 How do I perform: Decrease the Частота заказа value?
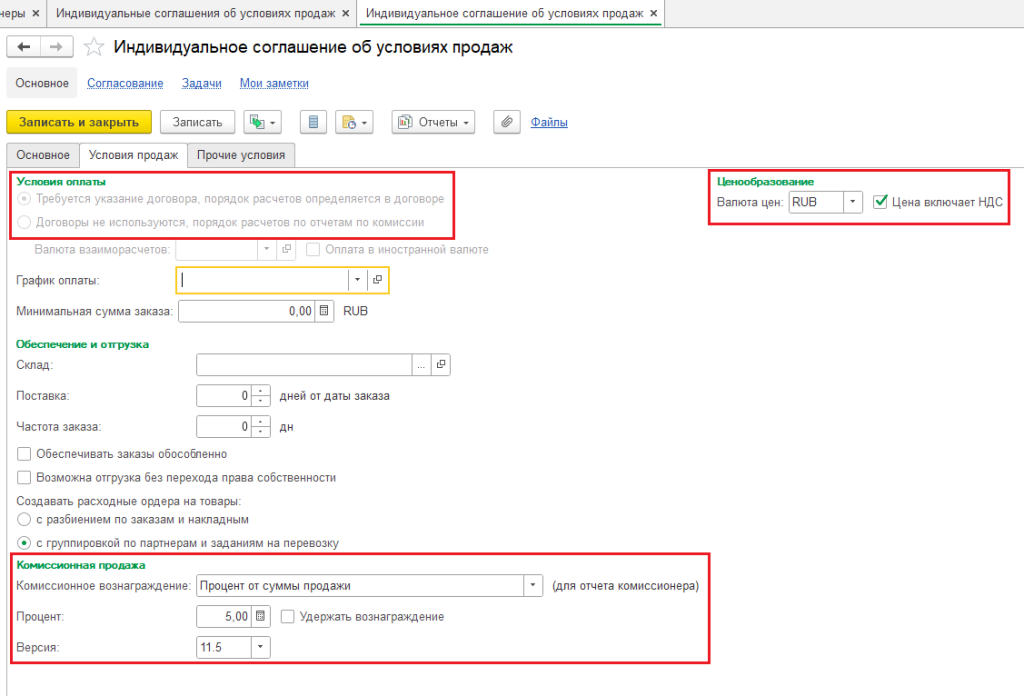(261, 432)
